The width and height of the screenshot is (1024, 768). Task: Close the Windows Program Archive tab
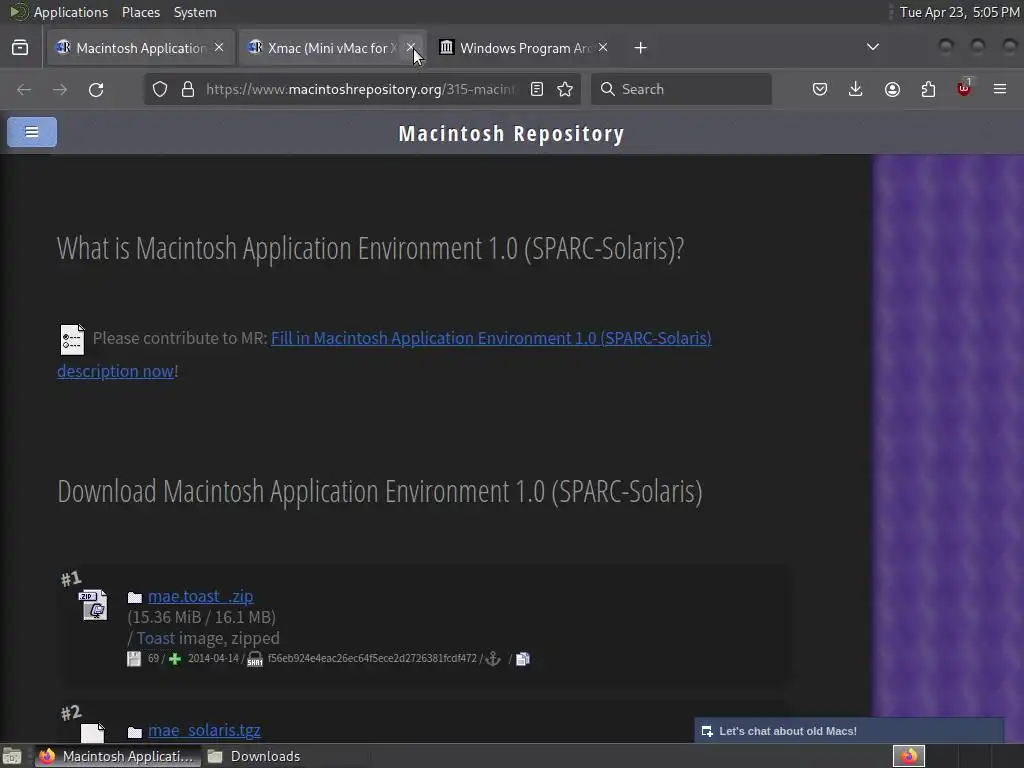point(603,48)
